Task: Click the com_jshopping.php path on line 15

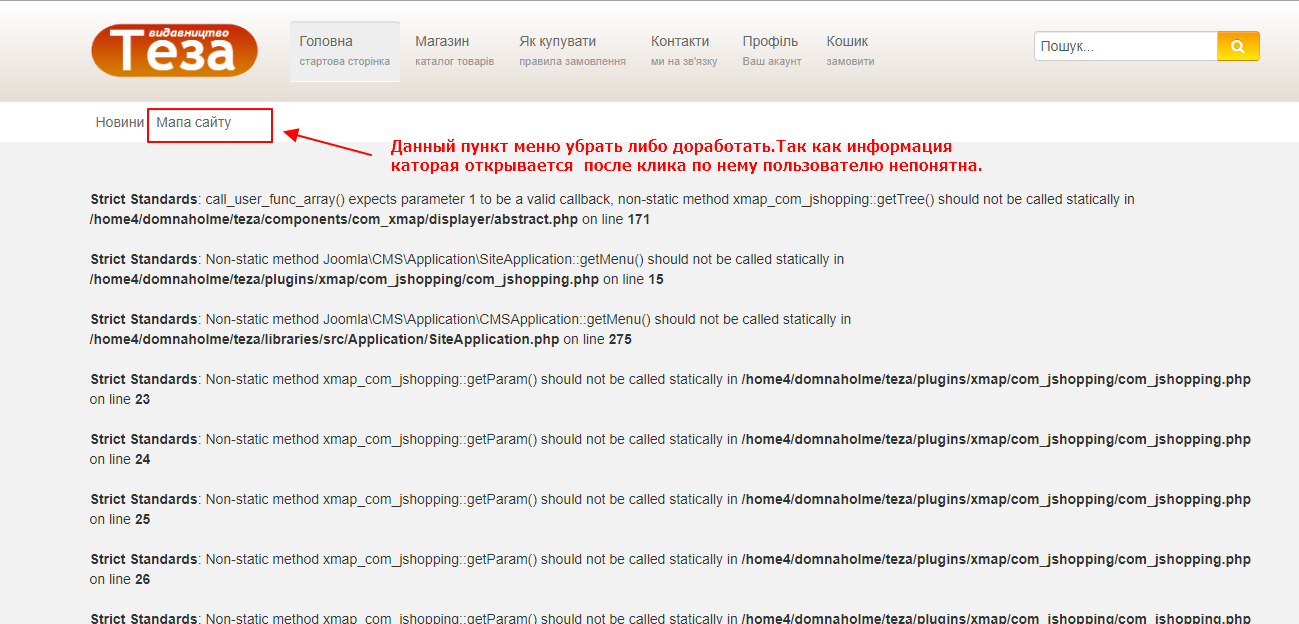Action: pos(343,279)
